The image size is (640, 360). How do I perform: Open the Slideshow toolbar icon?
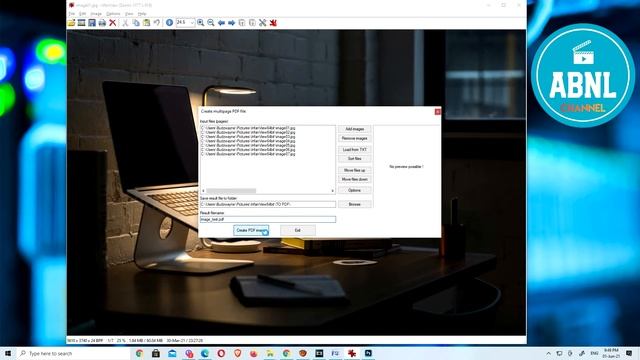[82, 23]
